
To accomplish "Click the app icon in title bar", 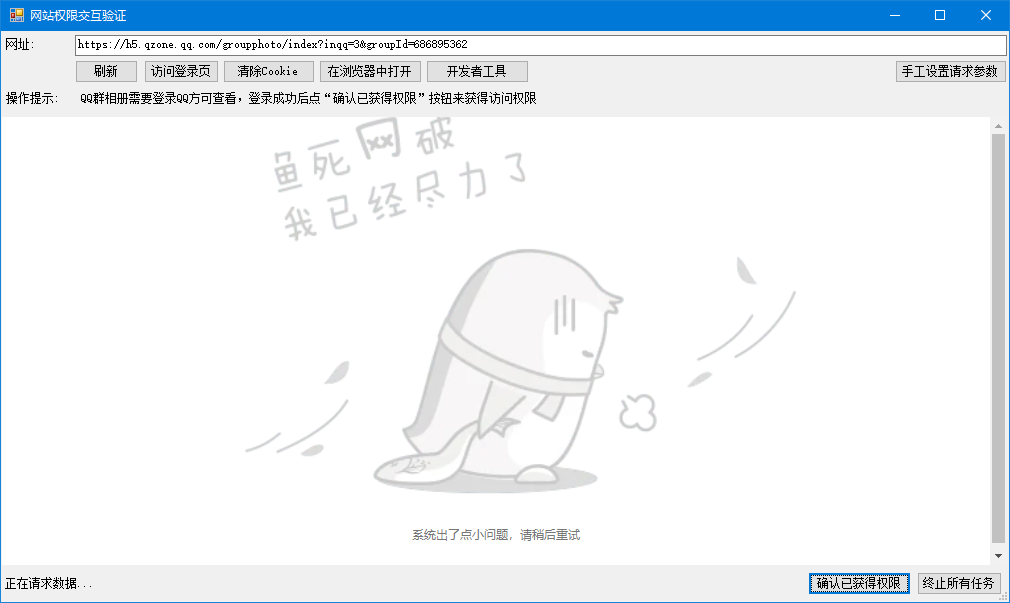I will [16, 15].
